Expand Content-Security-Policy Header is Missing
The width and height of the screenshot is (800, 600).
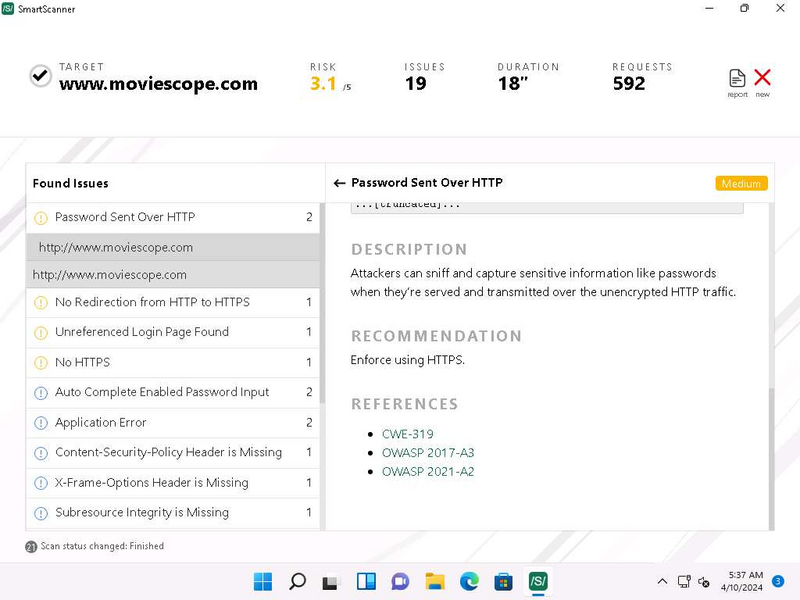point(172,453)
